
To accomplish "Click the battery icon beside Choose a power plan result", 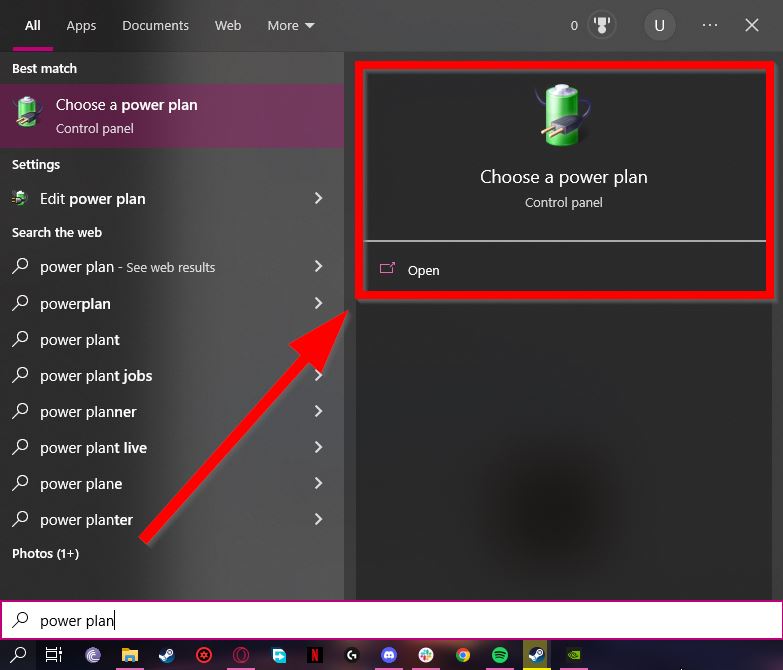I will click(x=27, y=112).
